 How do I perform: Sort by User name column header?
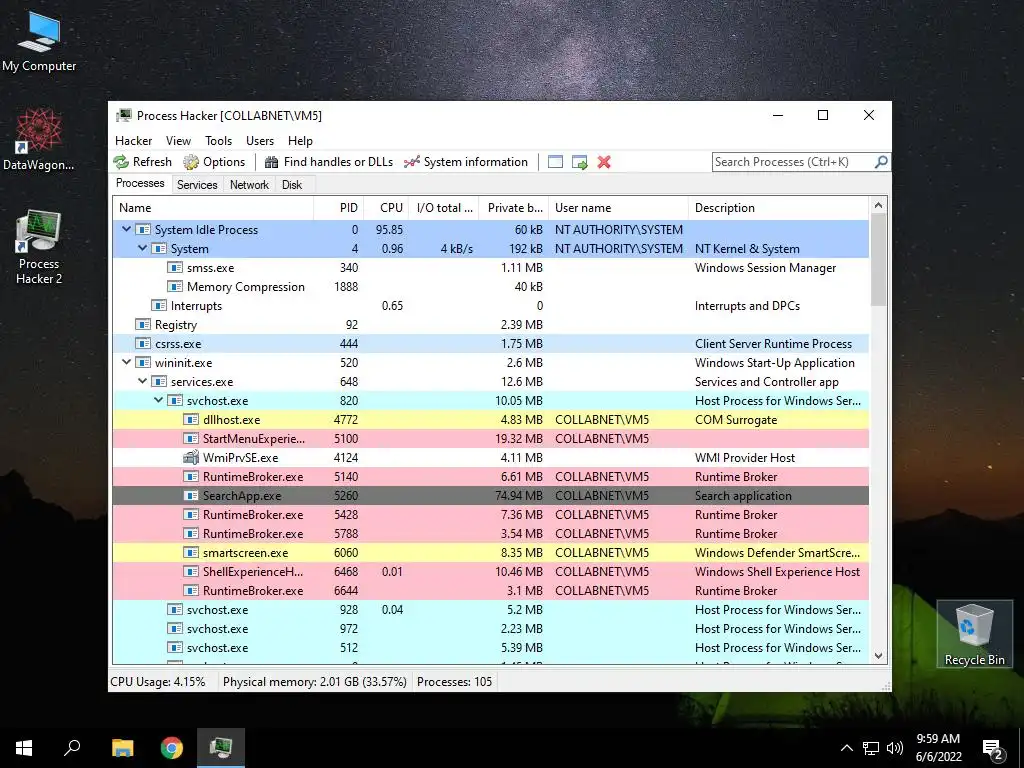[x=618, y=208]
